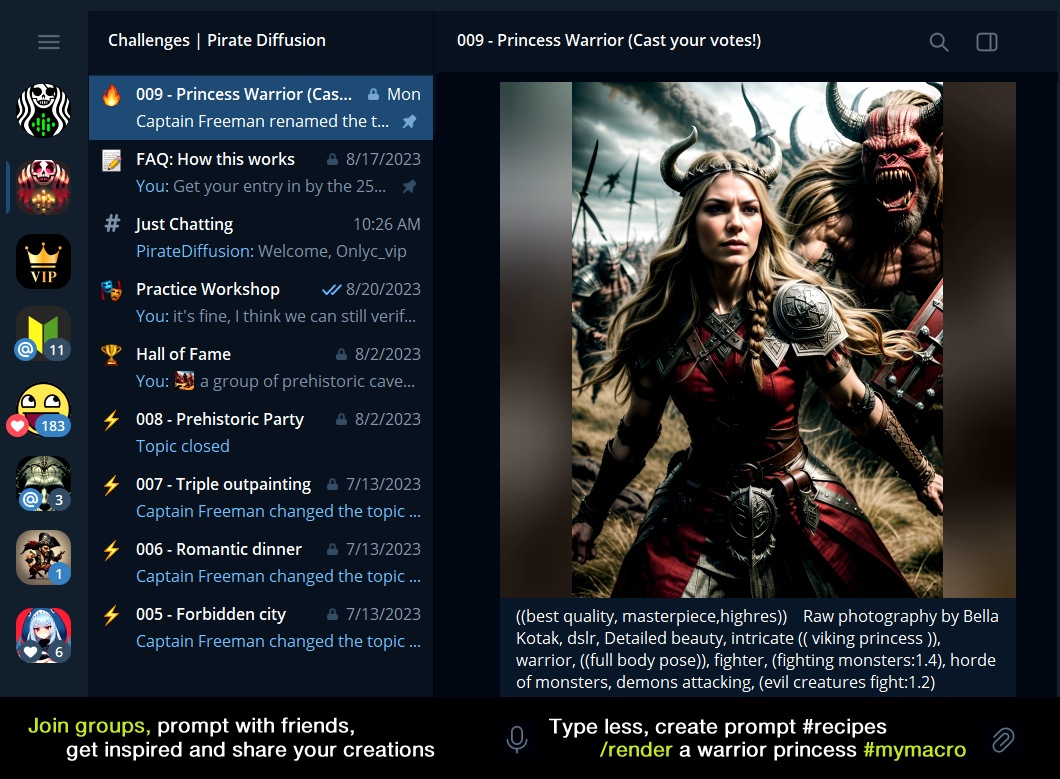Click the 'Topic closed' status text

183,446
